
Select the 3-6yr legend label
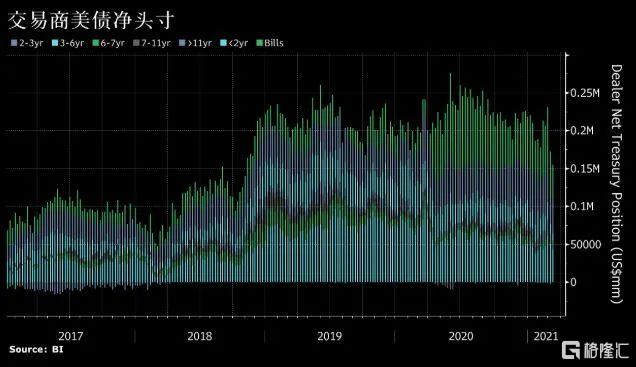72,43
